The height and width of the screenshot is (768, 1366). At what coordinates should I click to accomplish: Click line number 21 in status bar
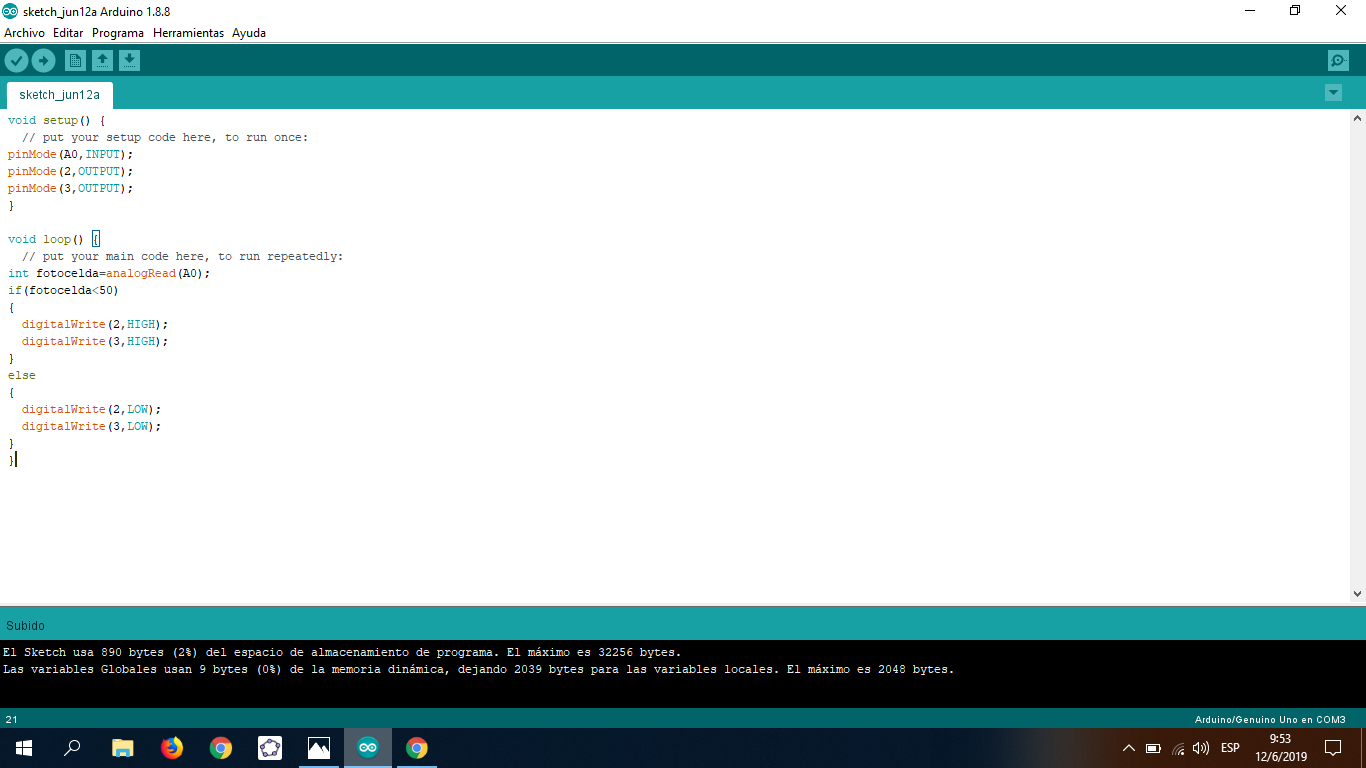coord(11,719)
